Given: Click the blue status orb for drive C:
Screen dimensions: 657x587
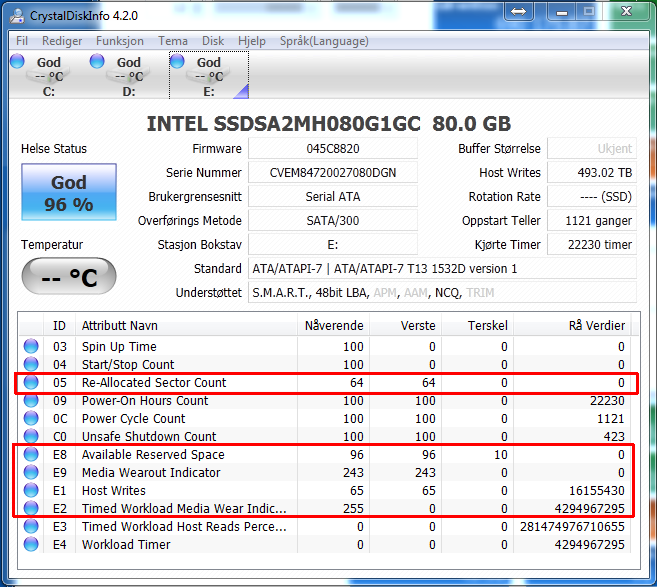Looking at the screenshot, I should pos(17,61).
